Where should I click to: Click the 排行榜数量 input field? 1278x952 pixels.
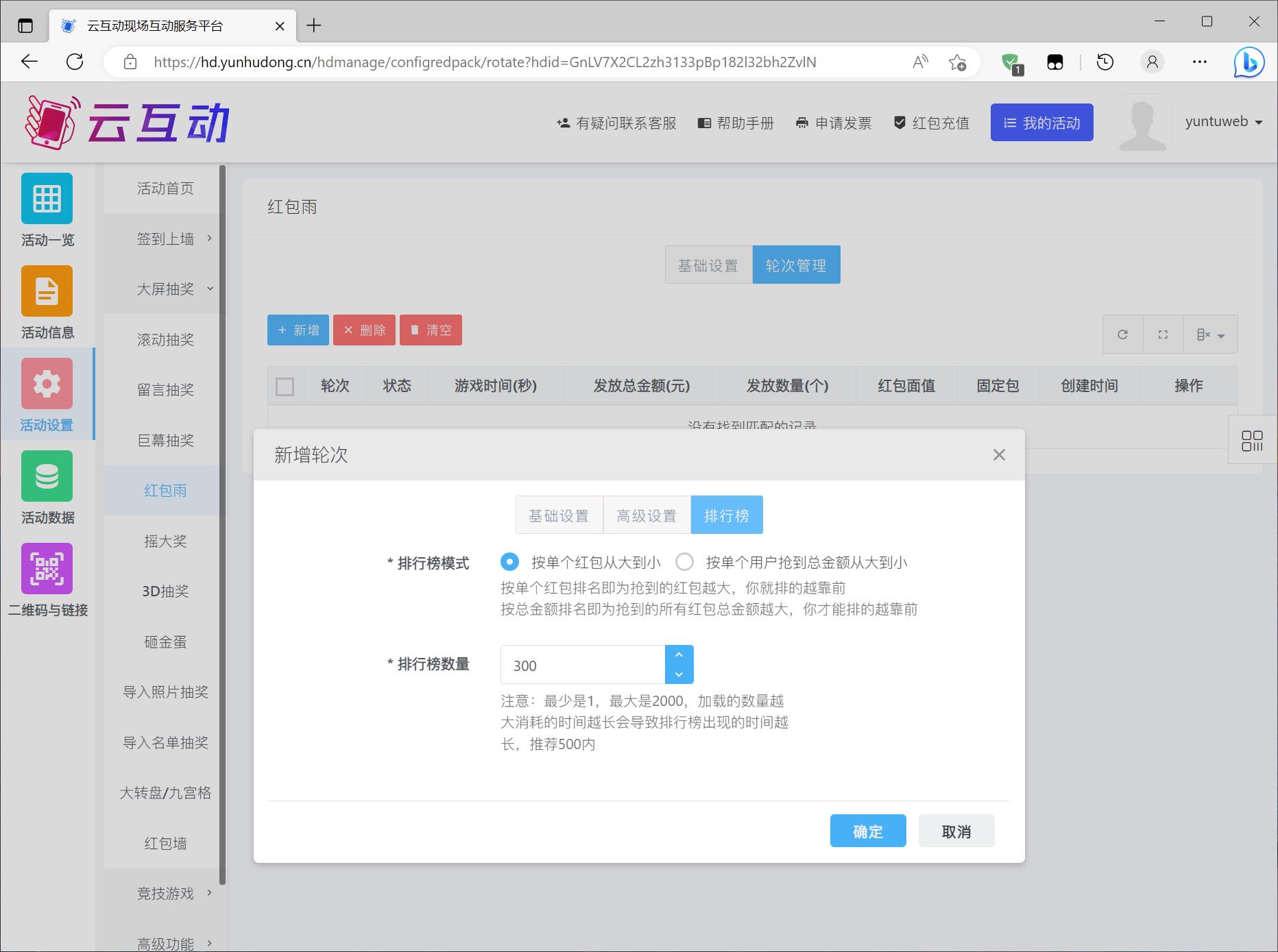[583, 665]
